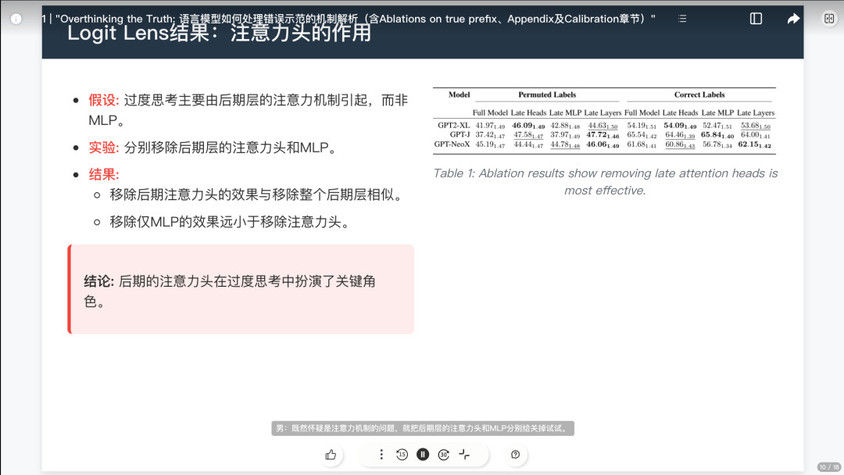Like the video with the thumbs-up button

330,455
